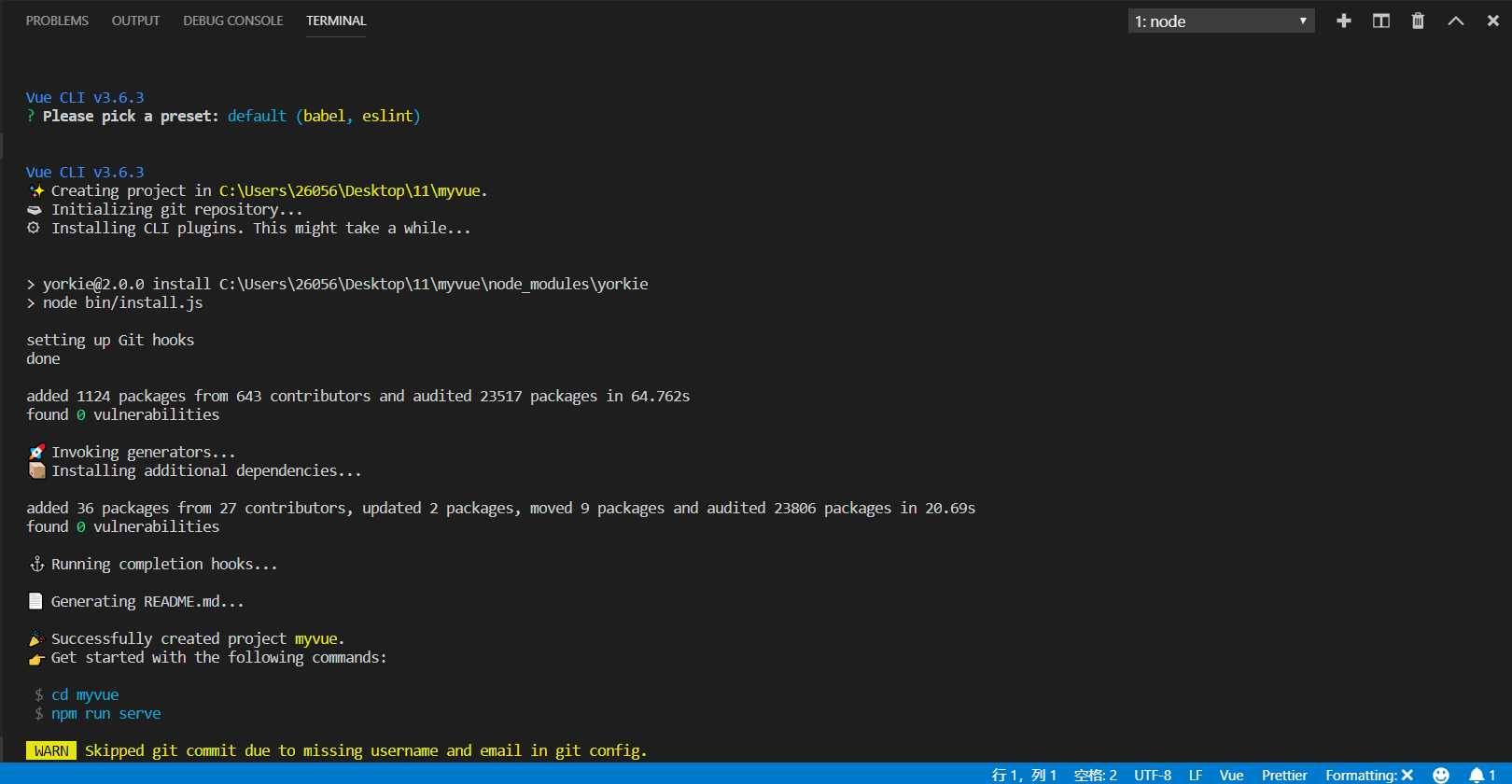Screen dimensions: 1512x784
Task: Click 'added 1124 packages' output line
Action: 358,396
